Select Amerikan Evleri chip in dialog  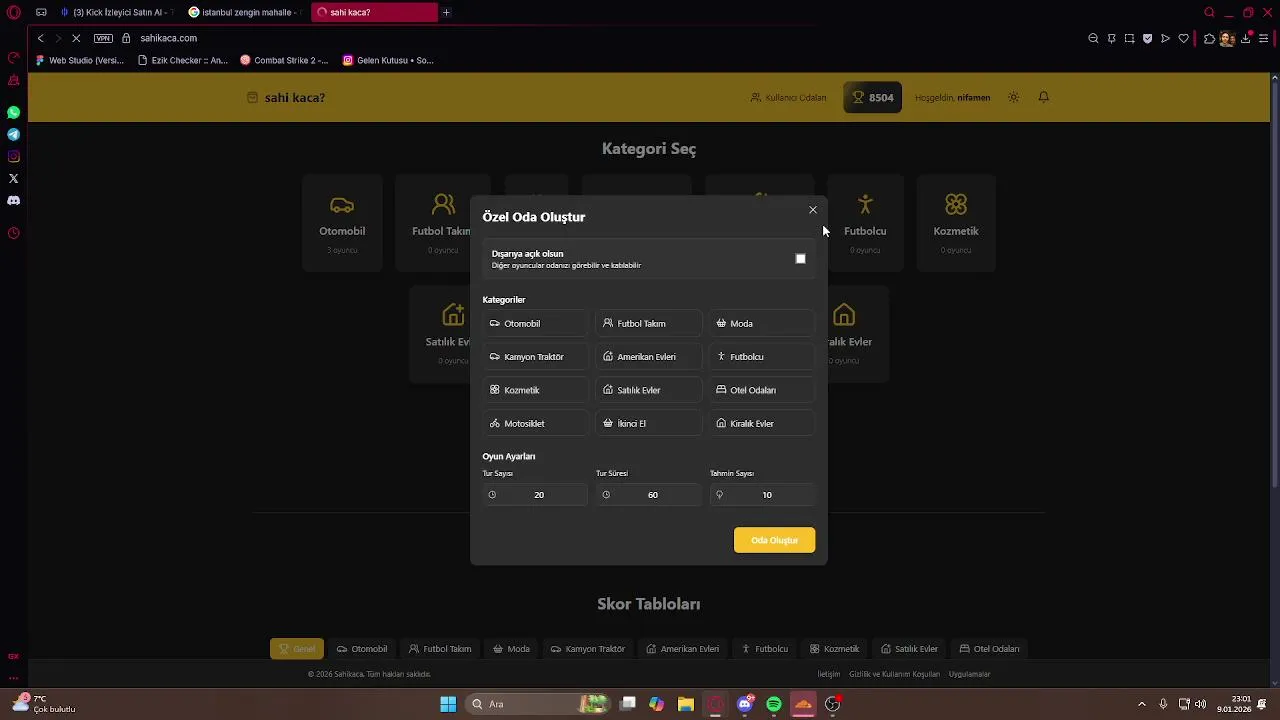(x=648, y=357)
